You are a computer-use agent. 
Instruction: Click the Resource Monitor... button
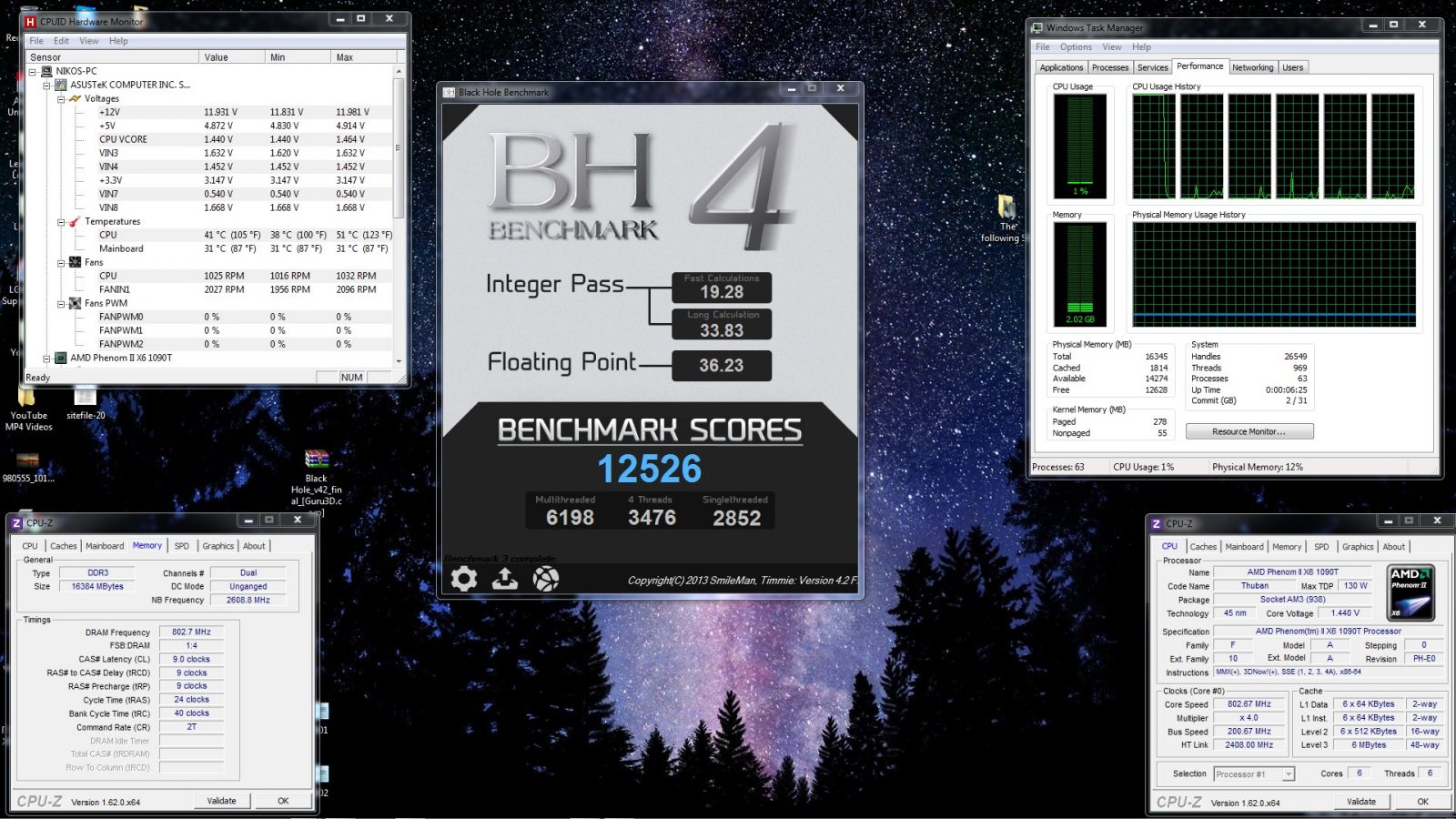click(x=1249, y=431)
